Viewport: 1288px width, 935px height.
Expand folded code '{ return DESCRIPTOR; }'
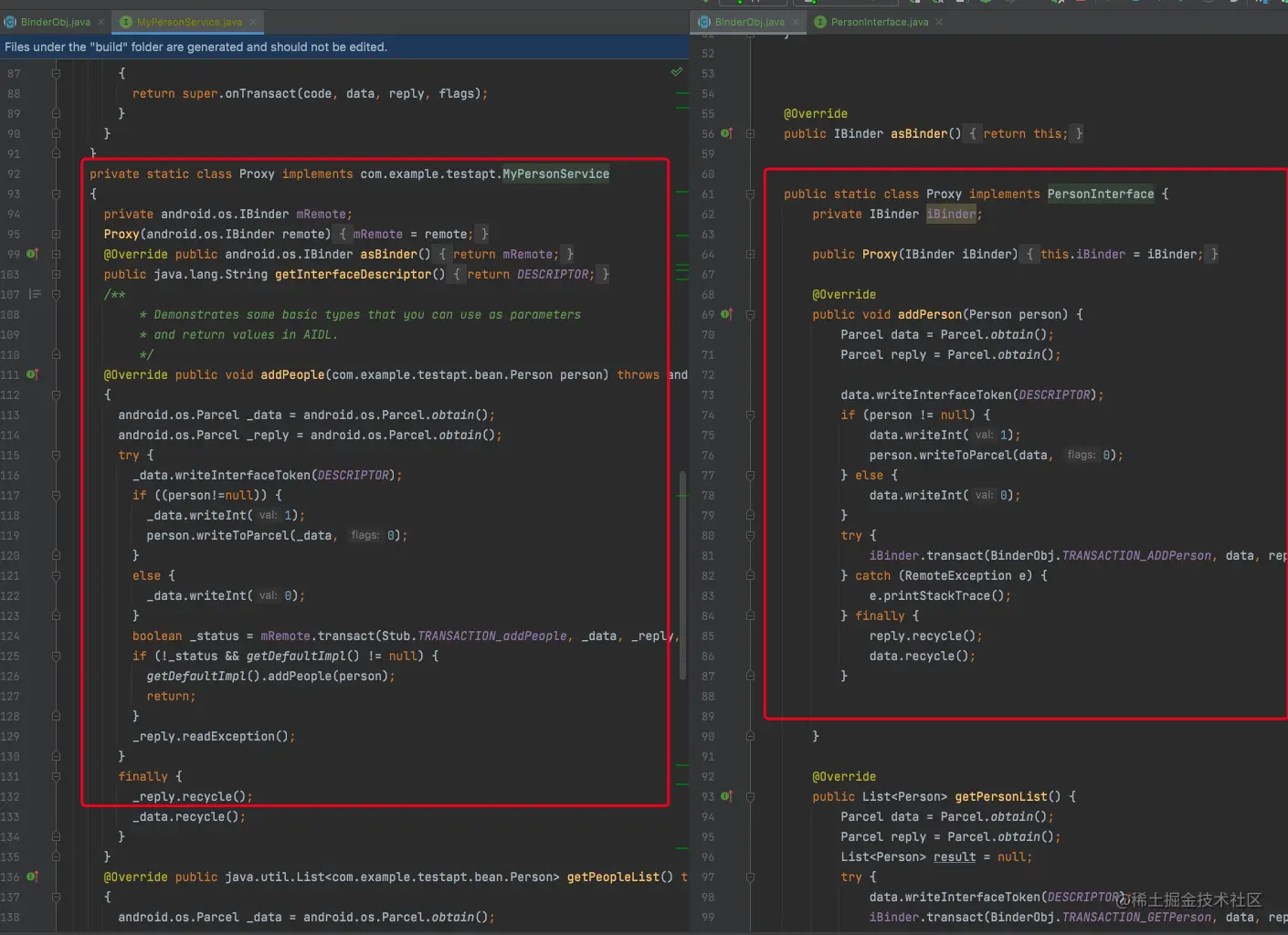(x=531, y=274)
